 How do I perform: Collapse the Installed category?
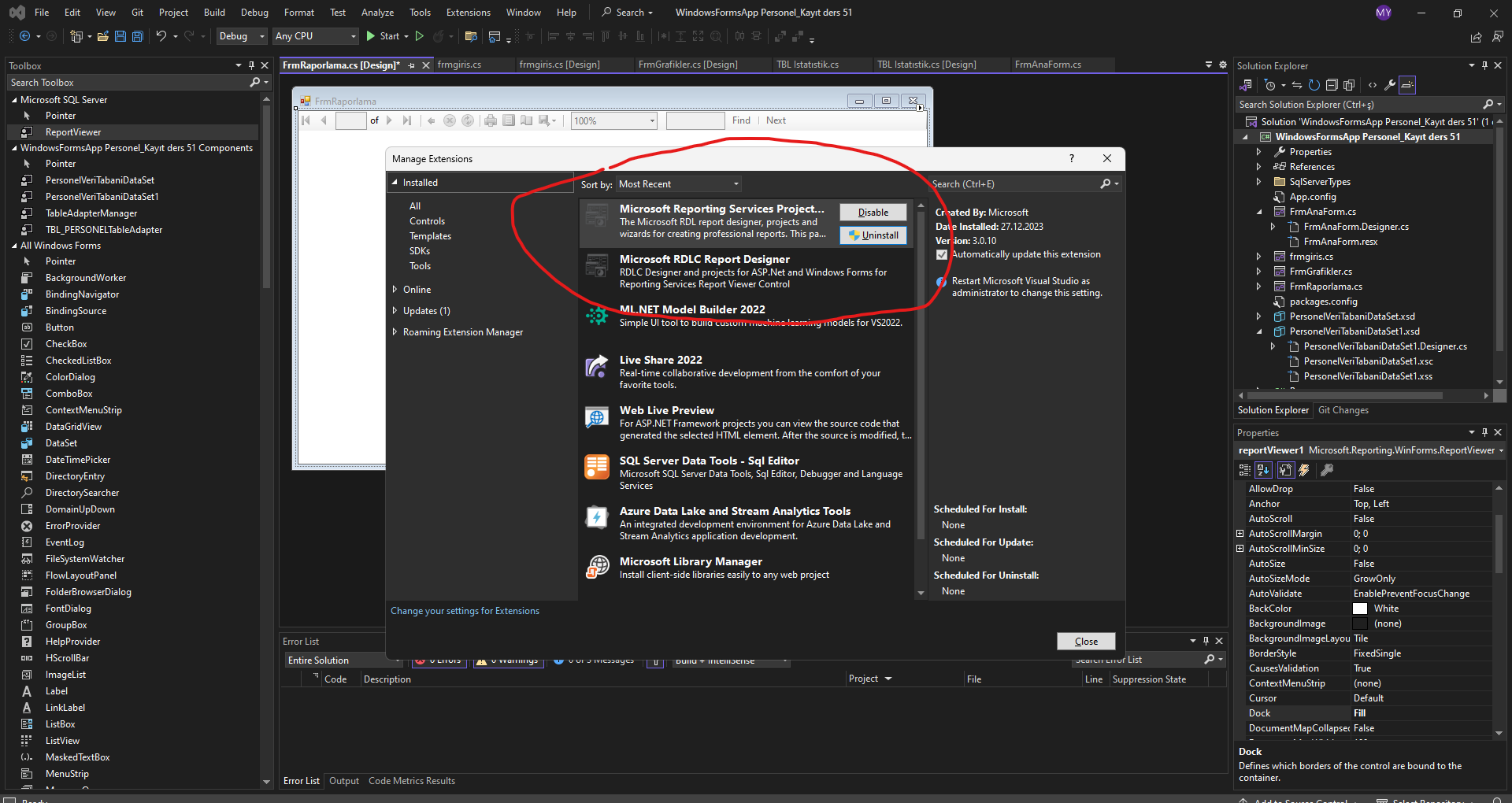[395, 183]
